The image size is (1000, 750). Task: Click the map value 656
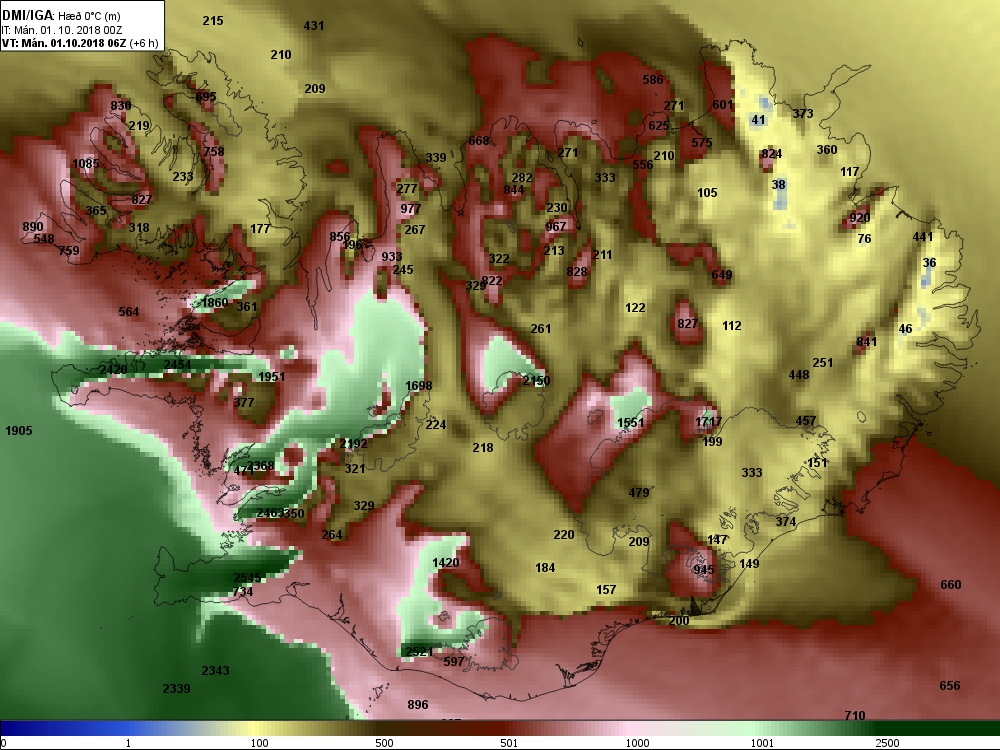(950, 686)
